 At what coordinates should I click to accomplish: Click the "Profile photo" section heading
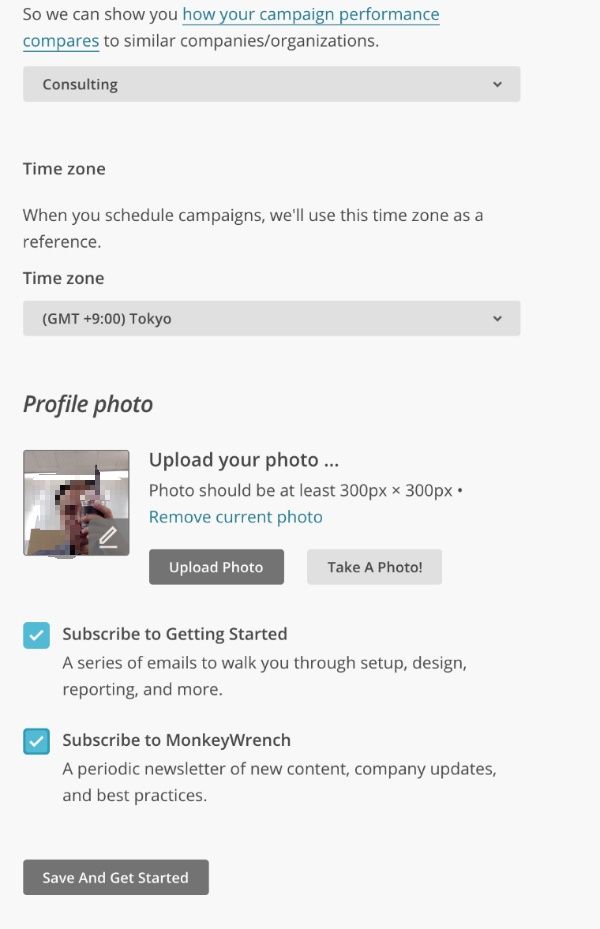[x=88, y=404]
